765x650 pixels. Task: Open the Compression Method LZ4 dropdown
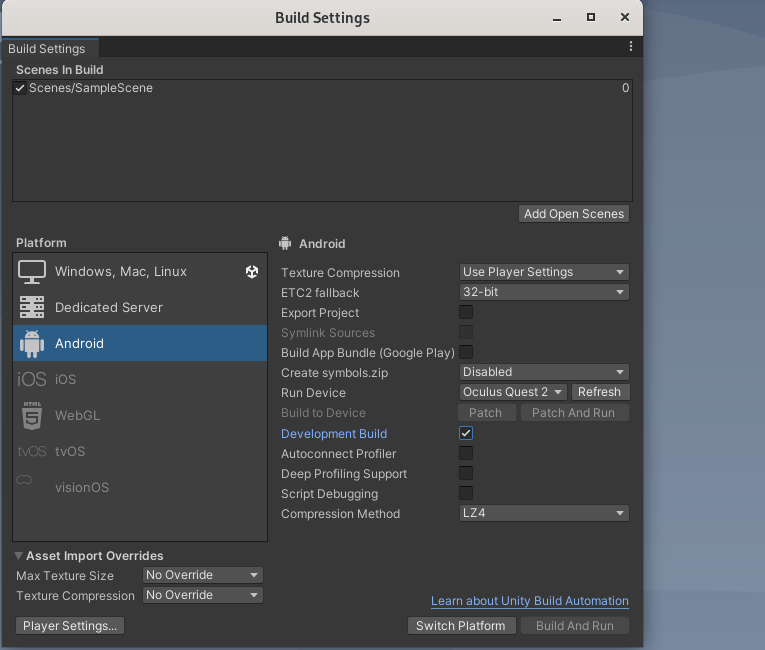[x=544, y=514]
